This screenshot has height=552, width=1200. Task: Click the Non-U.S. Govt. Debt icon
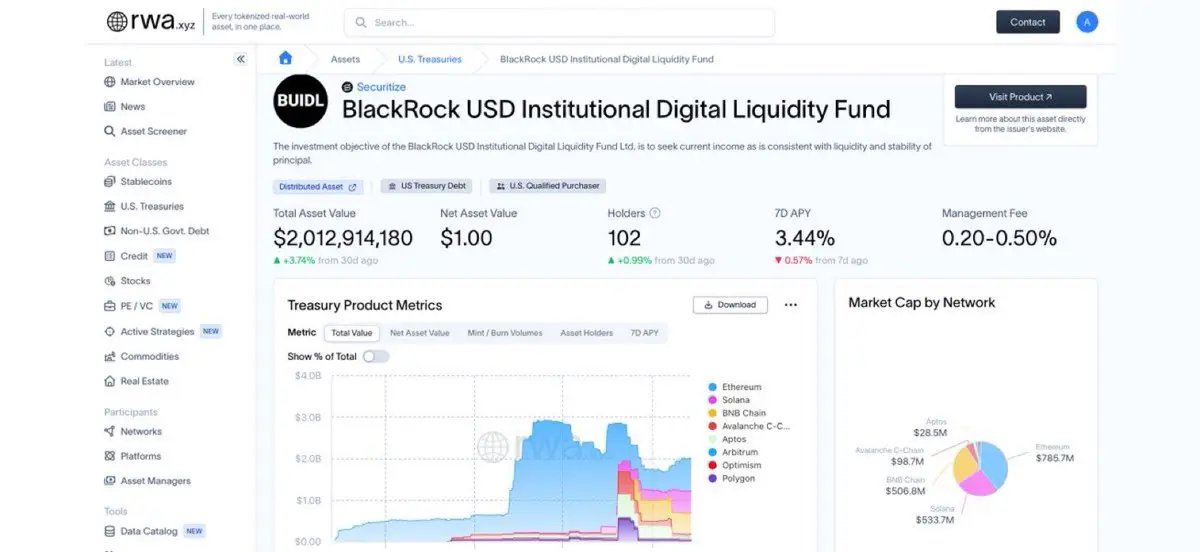110,231
